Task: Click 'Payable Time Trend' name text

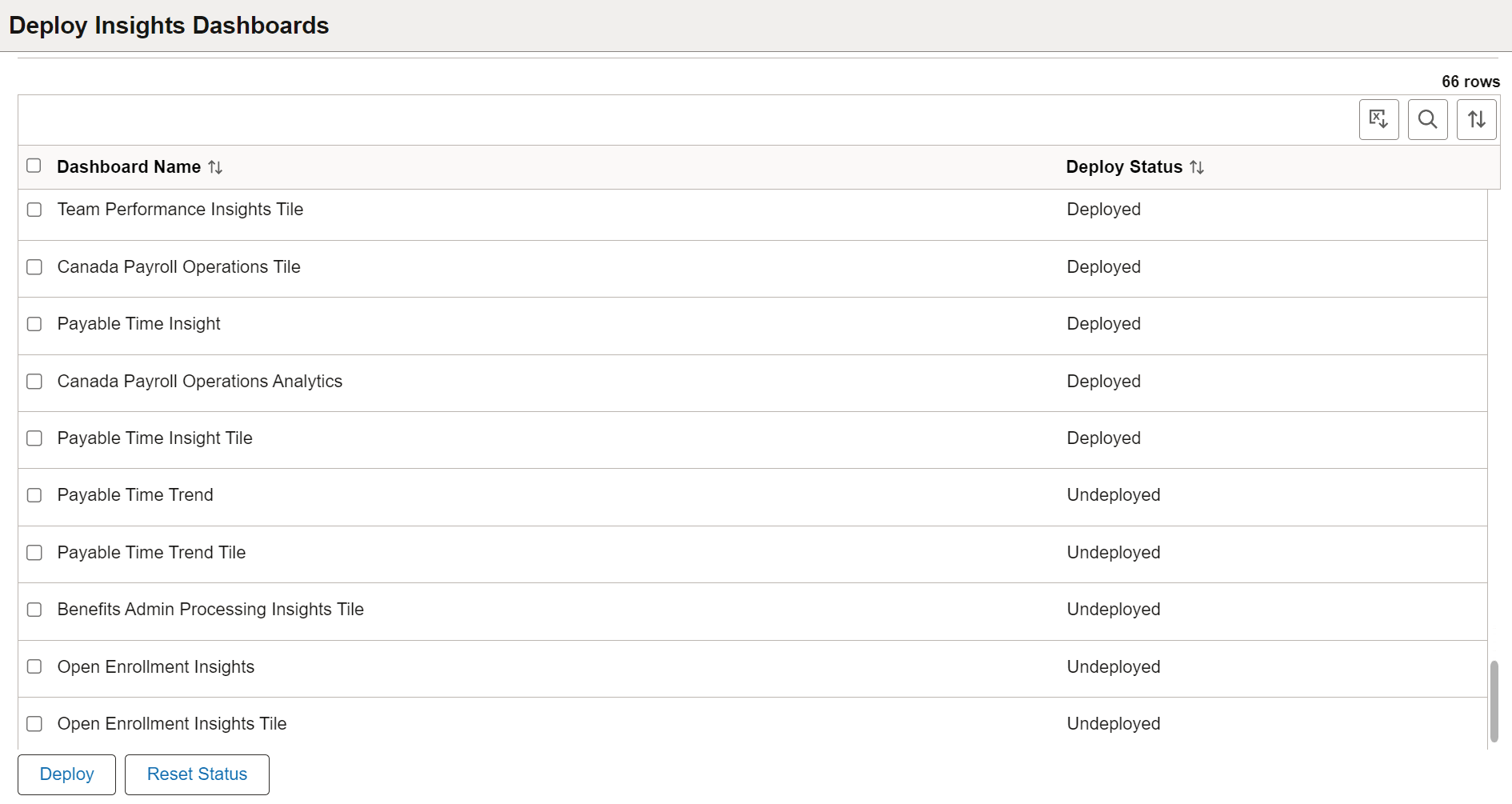Action: (135, 495)
